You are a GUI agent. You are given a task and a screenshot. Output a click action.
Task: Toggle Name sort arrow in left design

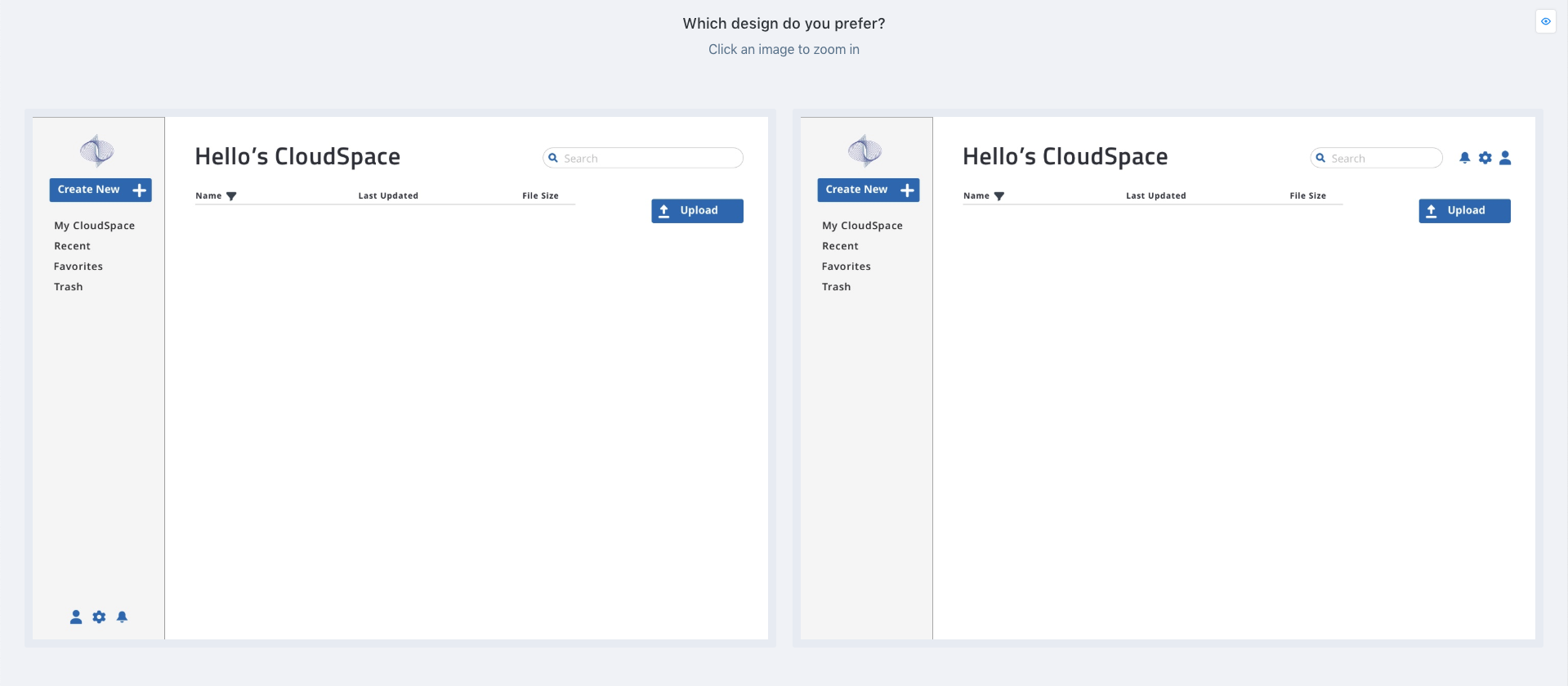coord(231,196)
